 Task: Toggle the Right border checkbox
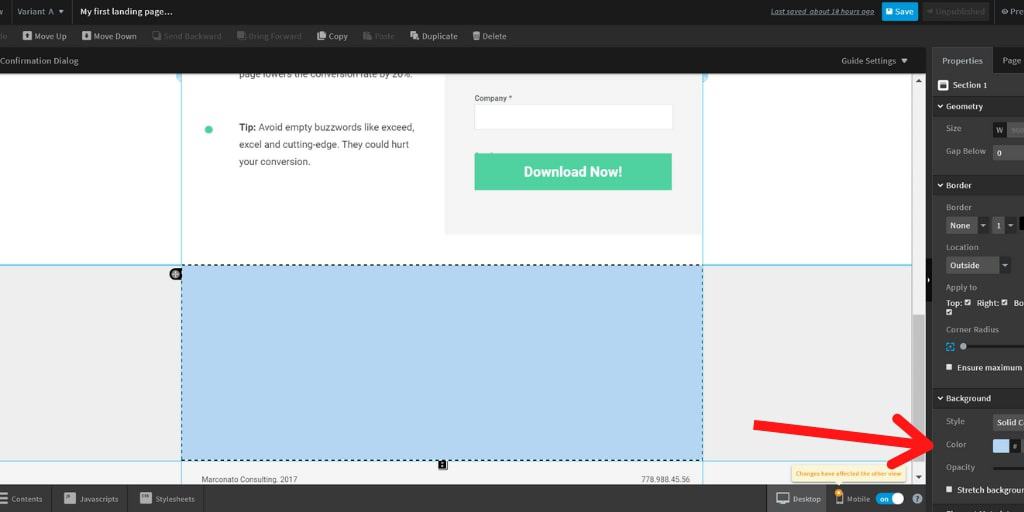coord(1004,302)
